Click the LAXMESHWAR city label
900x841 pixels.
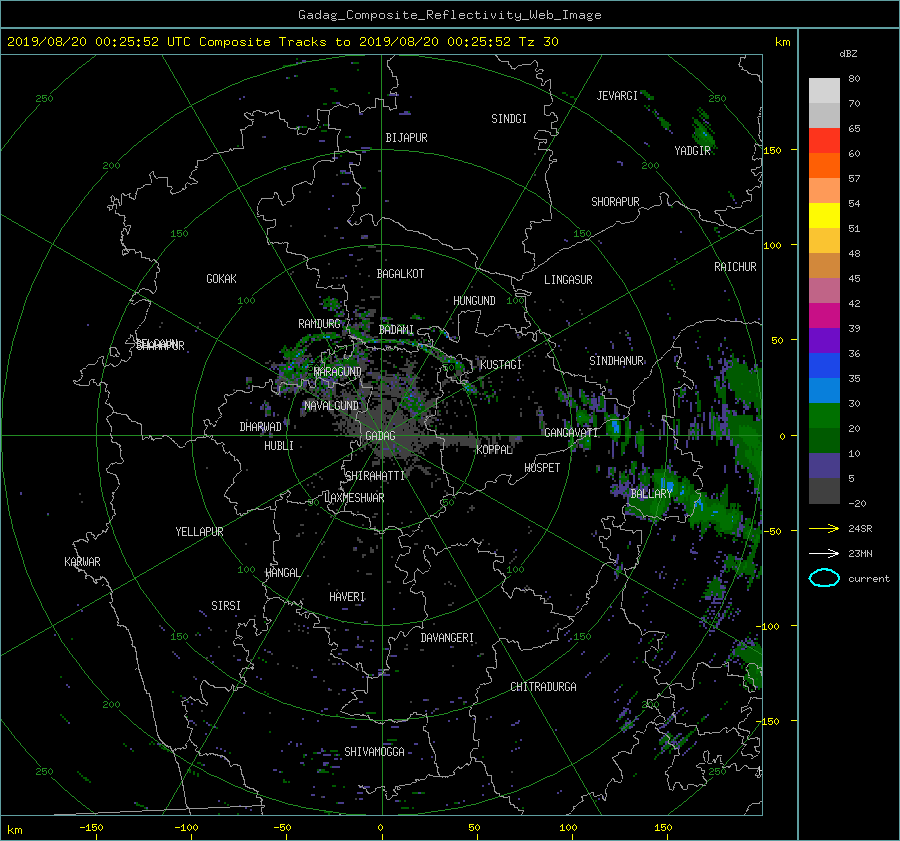pyautogui.click(x=354, y=498)
